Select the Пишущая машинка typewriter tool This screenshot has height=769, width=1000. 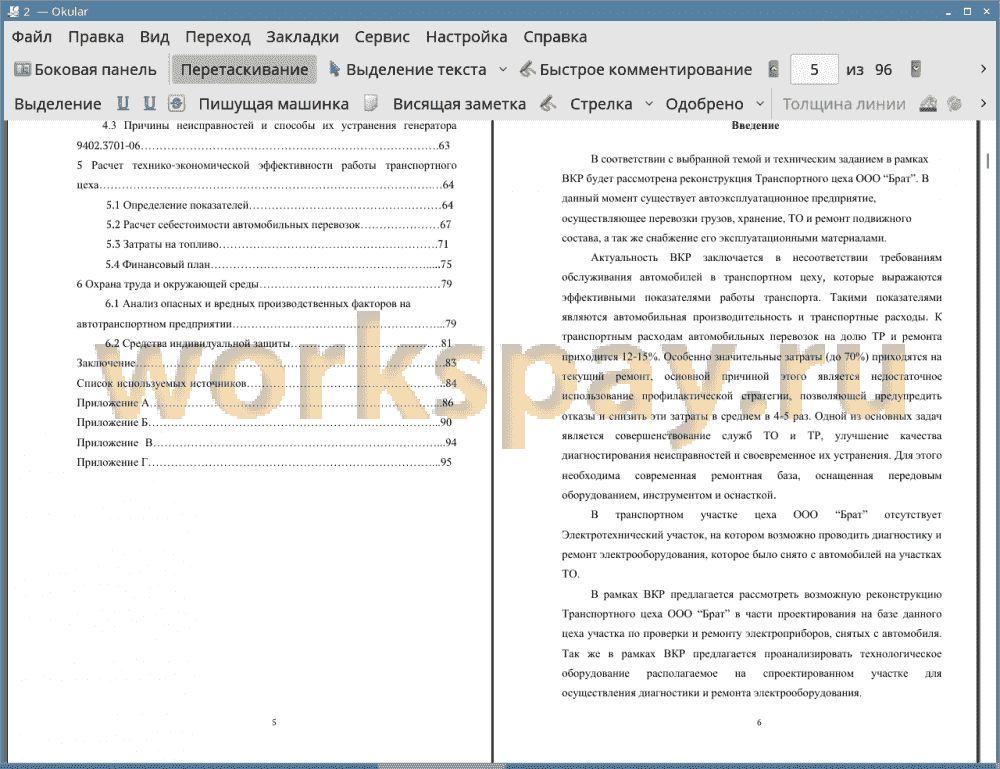[274, 104]
